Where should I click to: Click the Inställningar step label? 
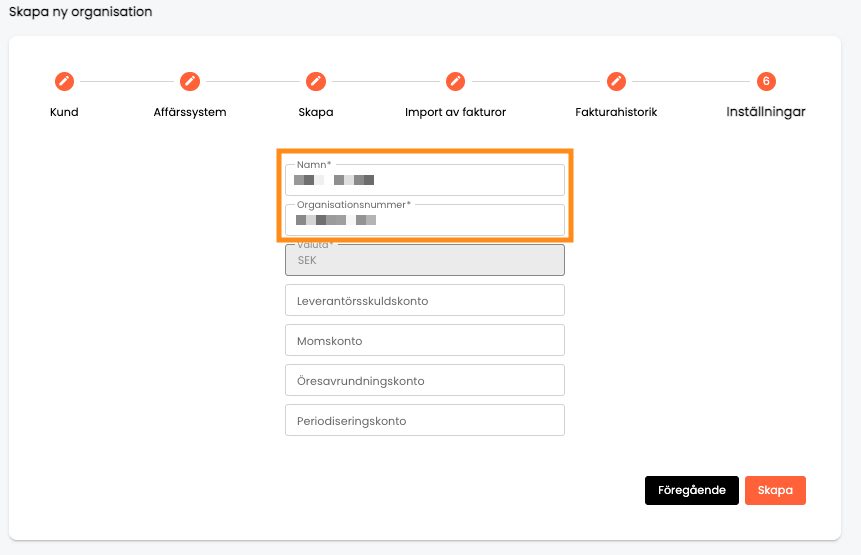tap(766, 112)
